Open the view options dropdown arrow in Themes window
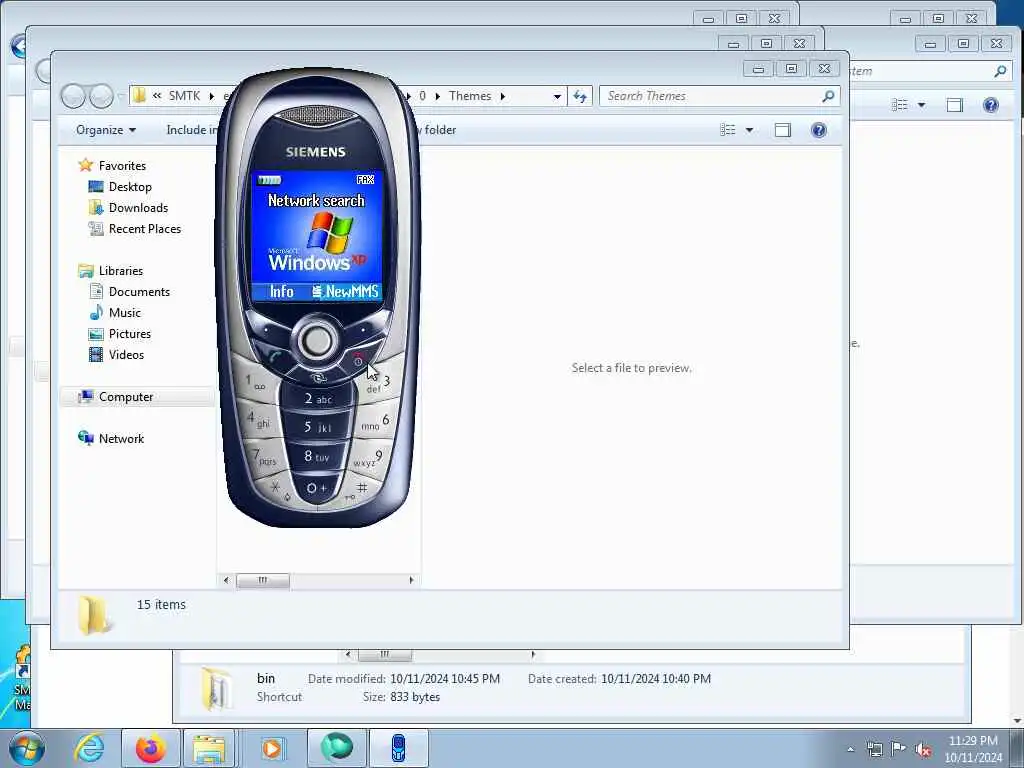 [750, 130]
